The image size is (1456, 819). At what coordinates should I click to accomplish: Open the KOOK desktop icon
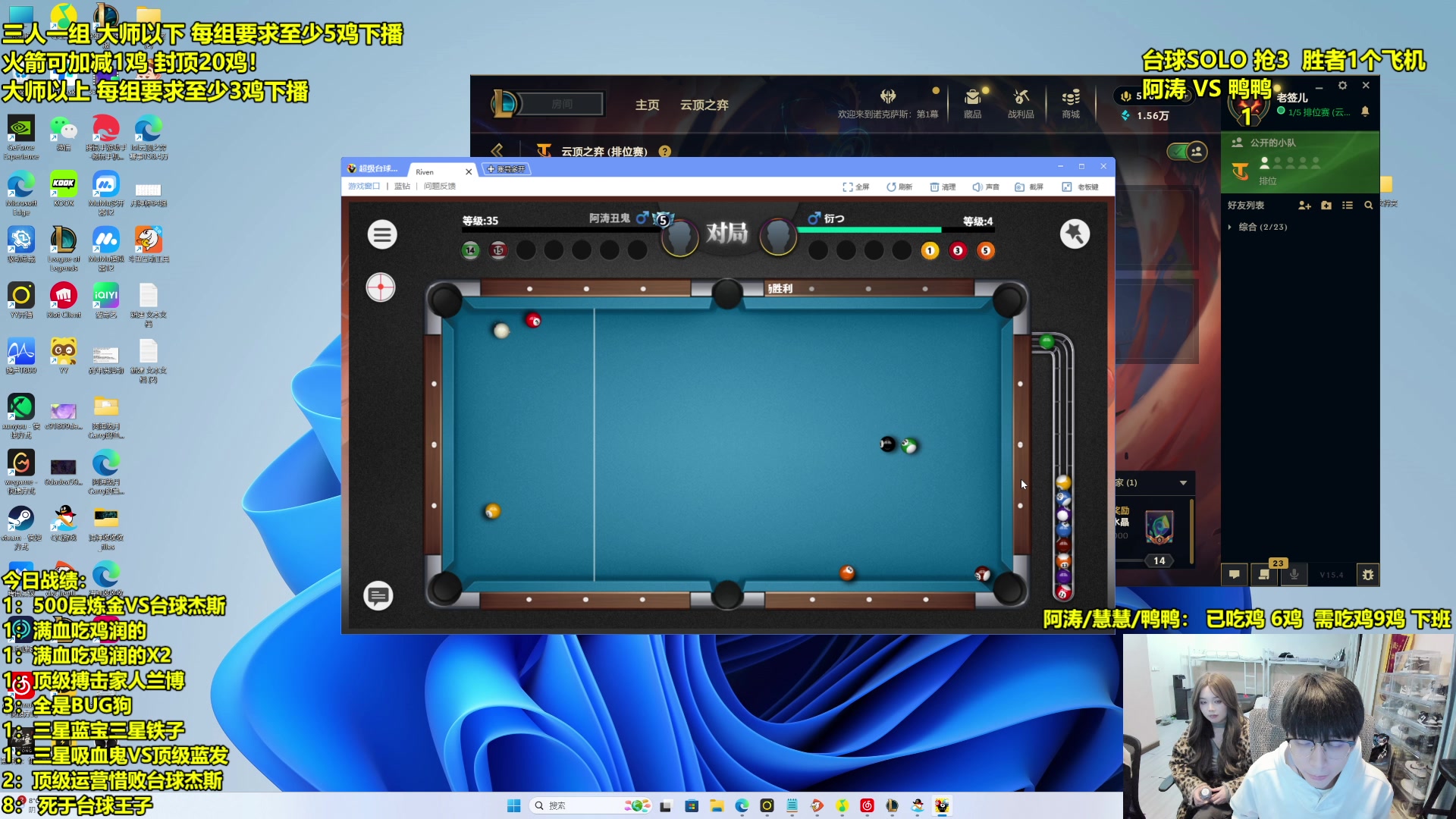click(x=64, y=189)
